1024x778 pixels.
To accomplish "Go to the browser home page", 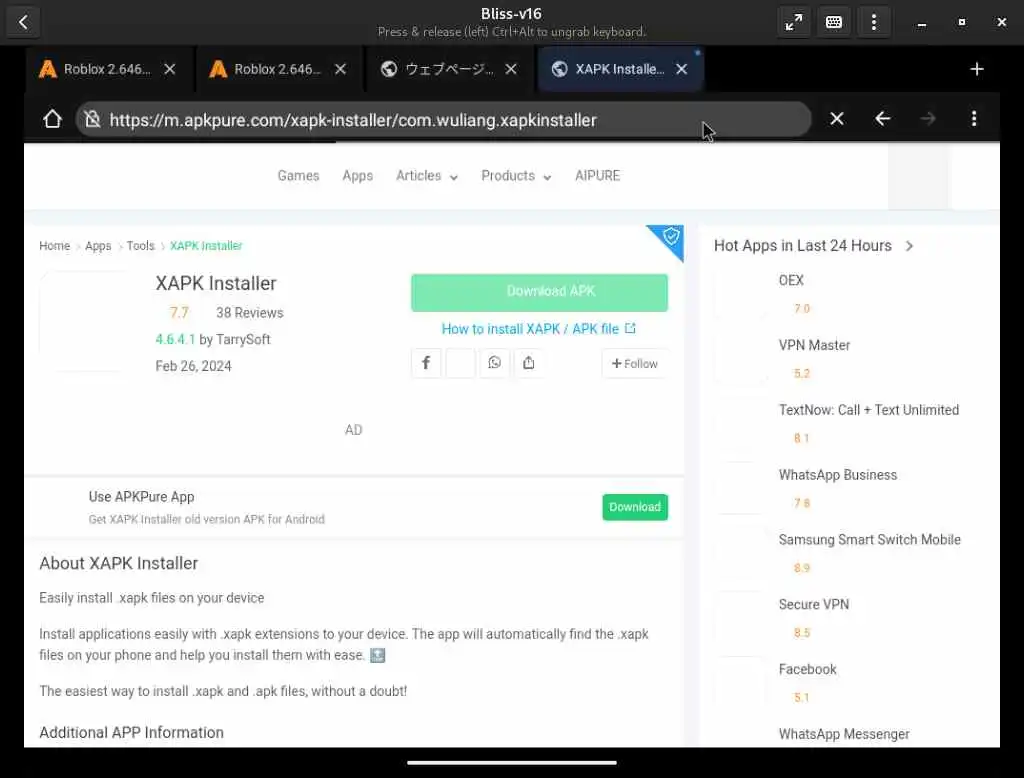I will pos(52,119).
